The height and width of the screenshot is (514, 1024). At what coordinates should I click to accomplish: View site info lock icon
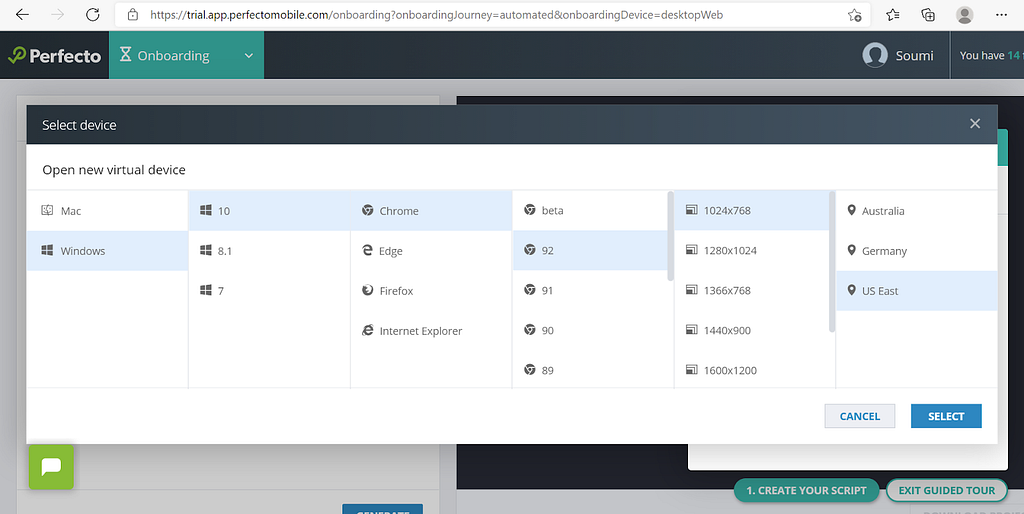(x=133, y=14)
